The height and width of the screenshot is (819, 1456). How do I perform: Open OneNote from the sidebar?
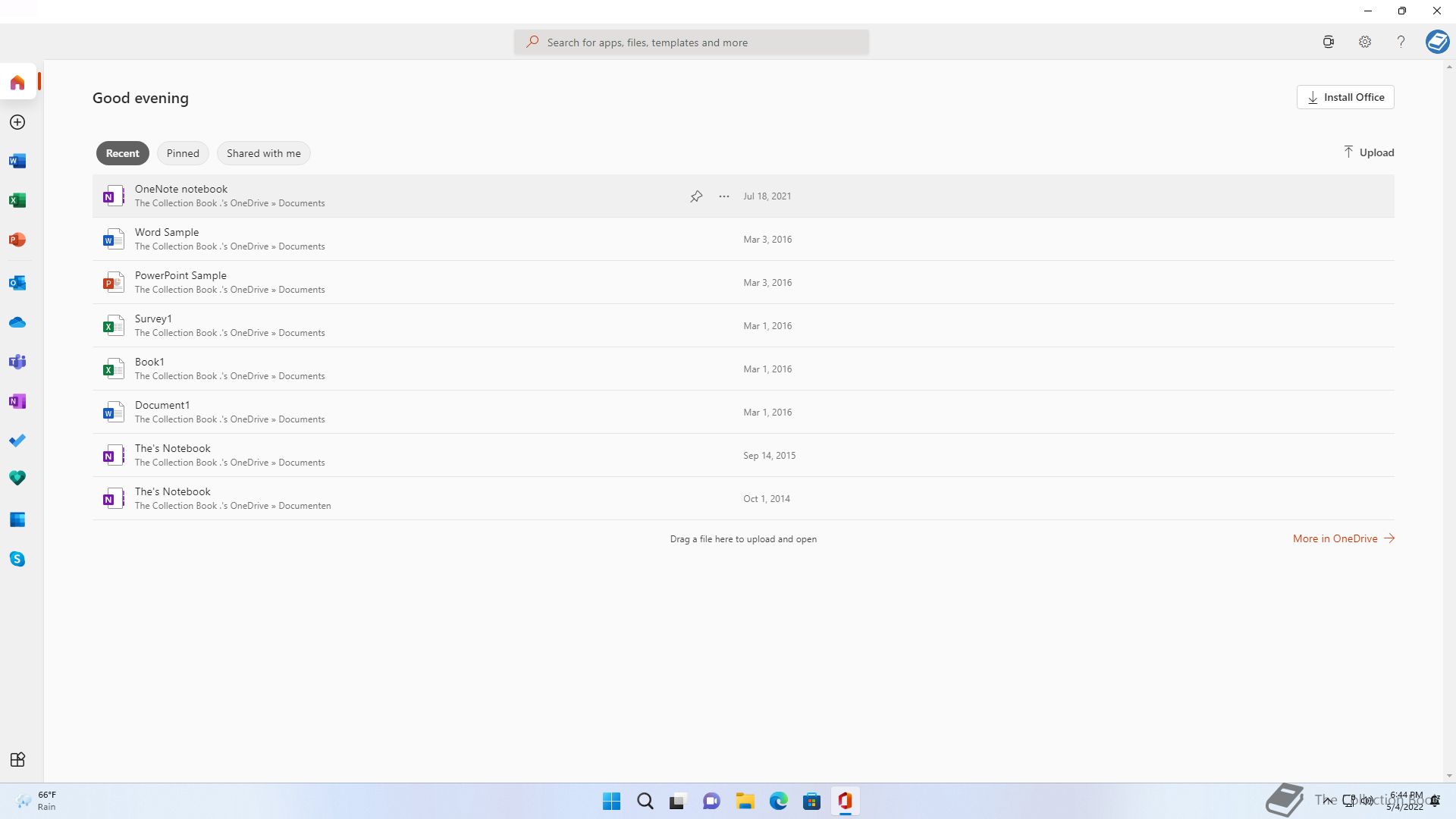pos(17,401)
